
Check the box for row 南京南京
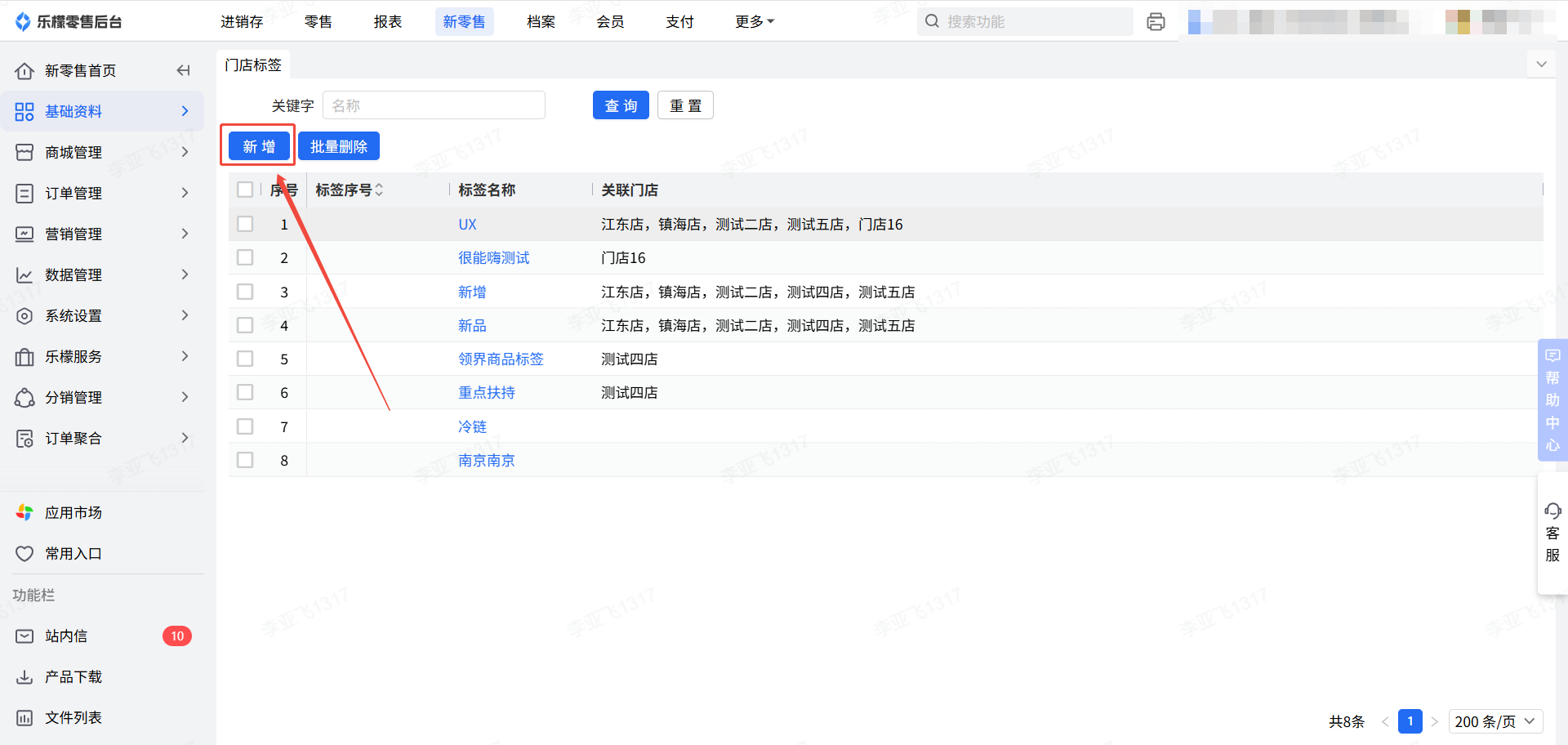point(245,460)
